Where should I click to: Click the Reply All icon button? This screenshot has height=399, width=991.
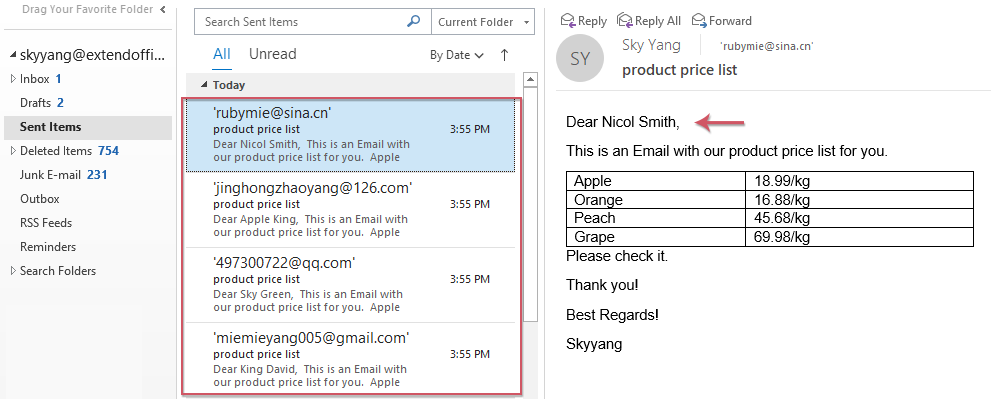649,21
